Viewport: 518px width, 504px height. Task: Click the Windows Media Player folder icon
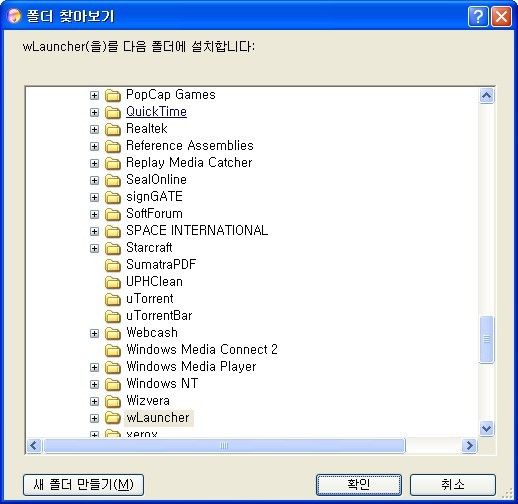113,367
